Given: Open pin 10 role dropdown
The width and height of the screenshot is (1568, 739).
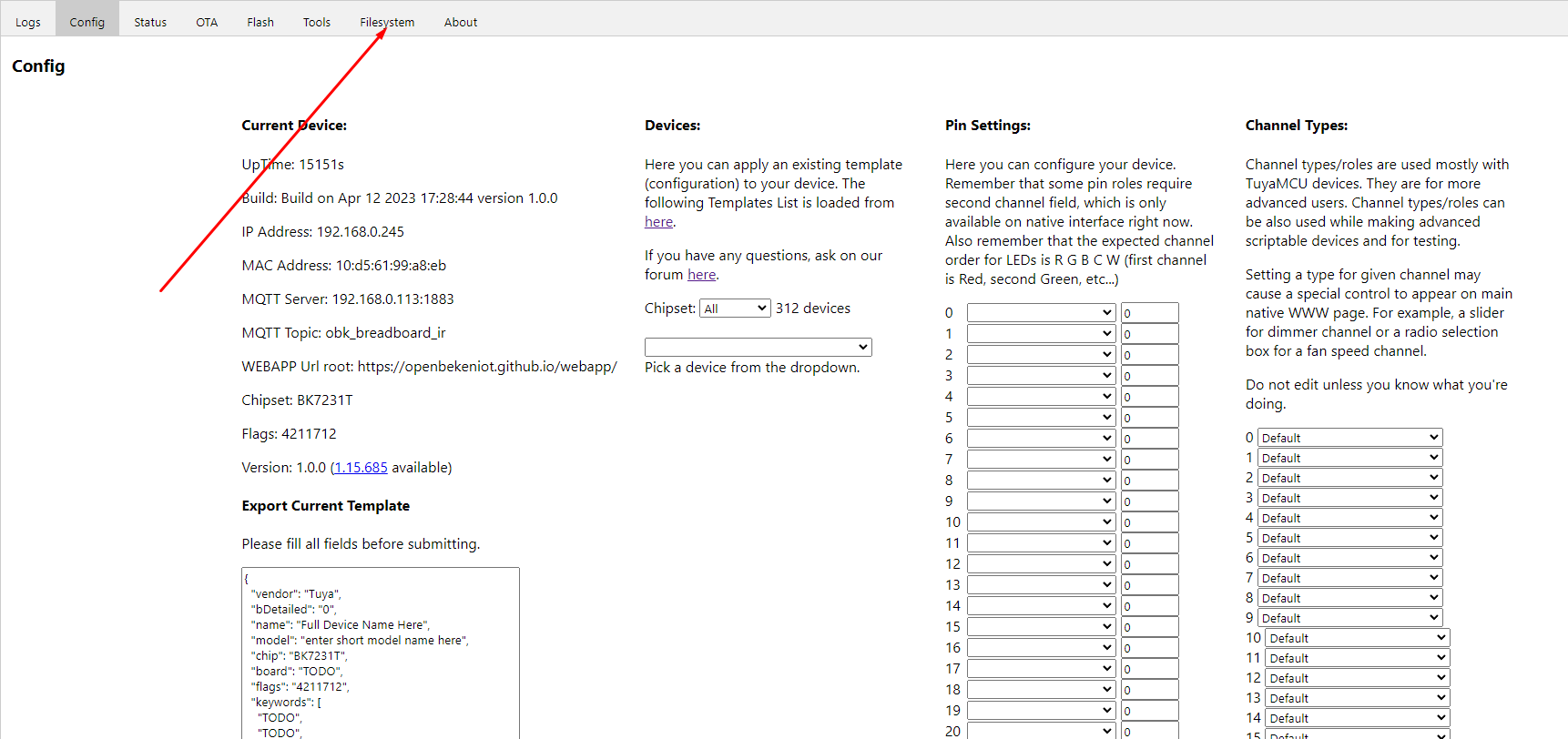Looking at the screenshot, I should [1041, 522].
